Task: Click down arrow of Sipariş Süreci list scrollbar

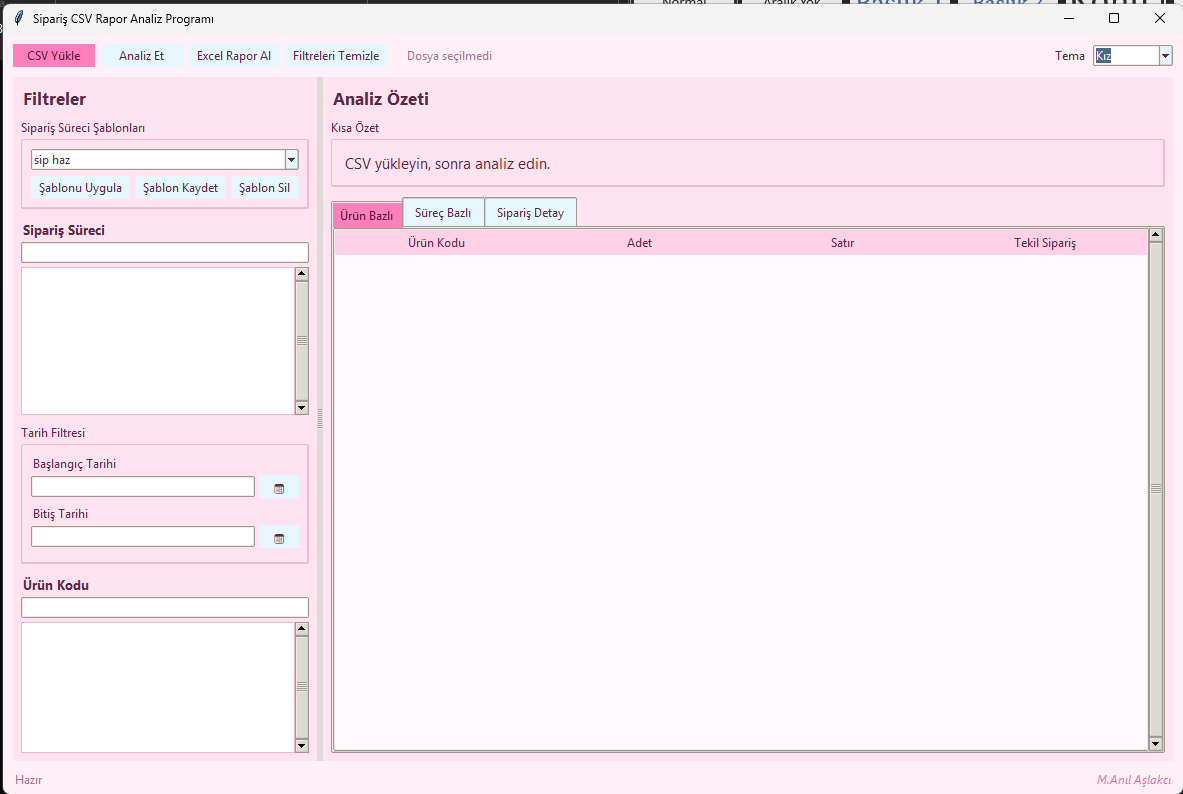Action: pos(302,408)
